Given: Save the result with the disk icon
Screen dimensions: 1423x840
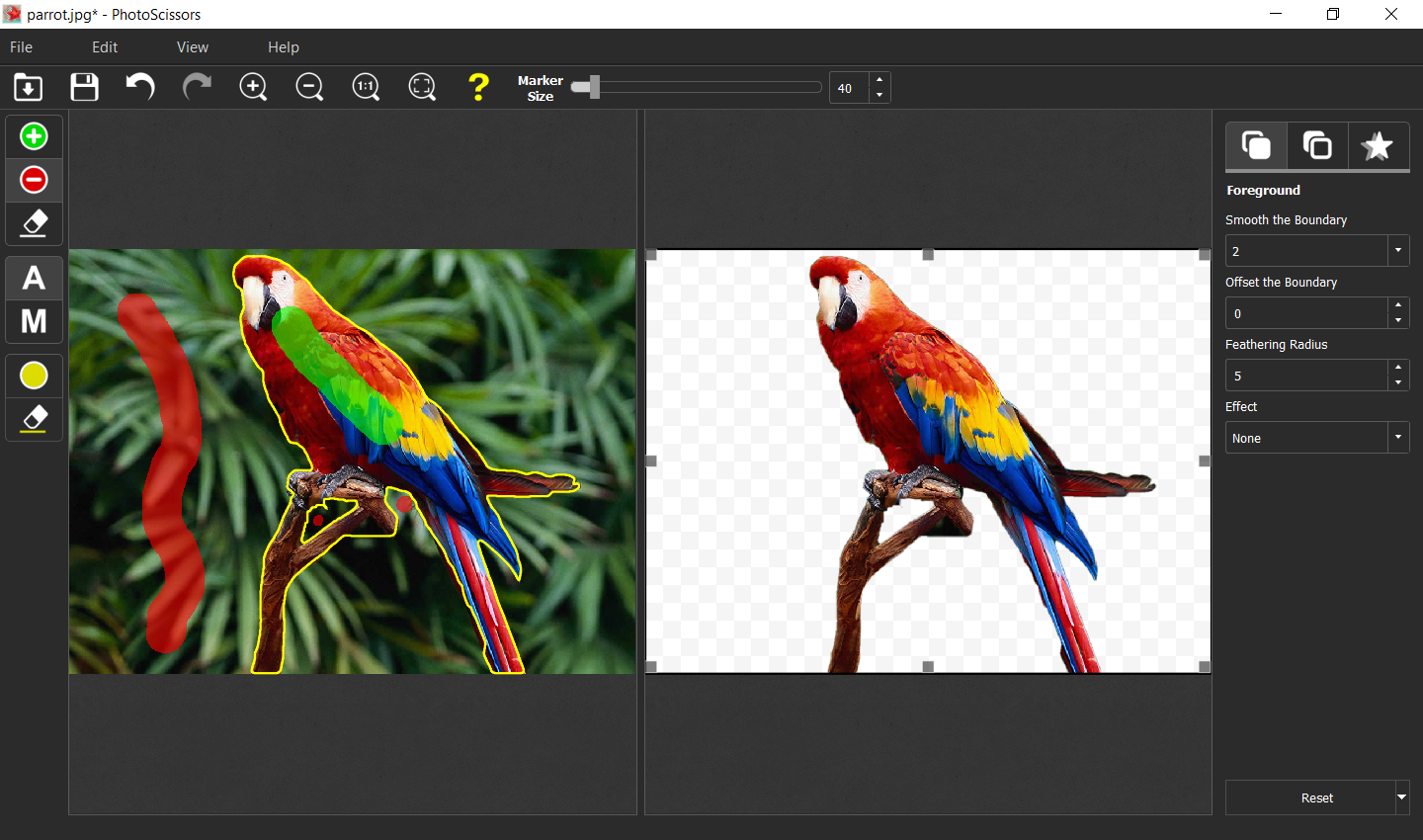Looking at the screenshot, I should pyautogui.click(x=84, y=87).
